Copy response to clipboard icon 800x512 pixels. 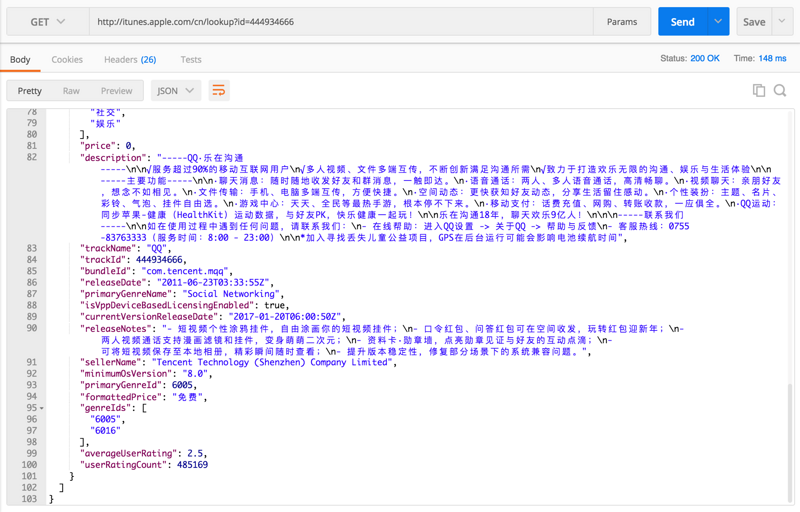(x=759, y=91)
